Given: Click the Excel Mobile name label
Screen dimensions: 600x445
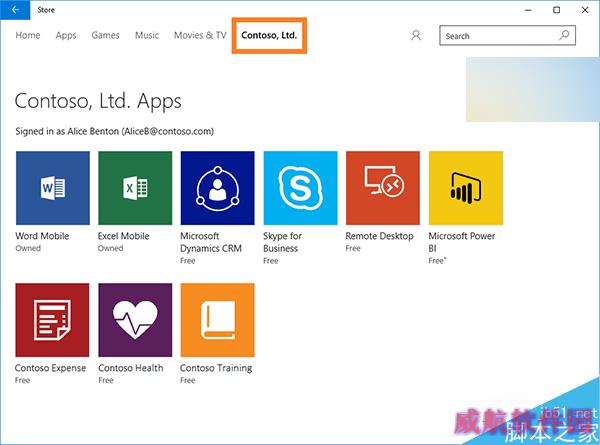Looking at the screenshot, I should pos(123,236).
